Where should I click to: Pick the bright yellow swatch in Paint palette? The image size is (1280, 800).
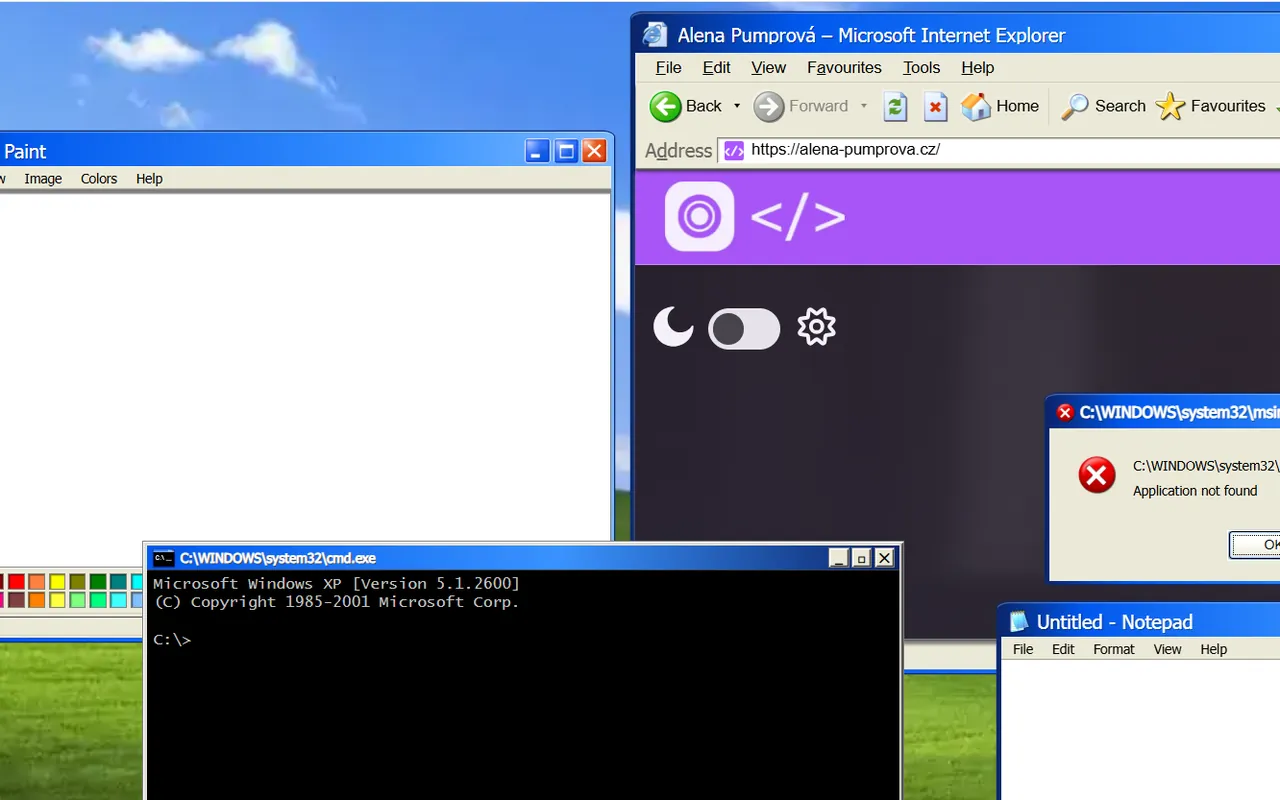pyautogui.click(x=57, y=582)
